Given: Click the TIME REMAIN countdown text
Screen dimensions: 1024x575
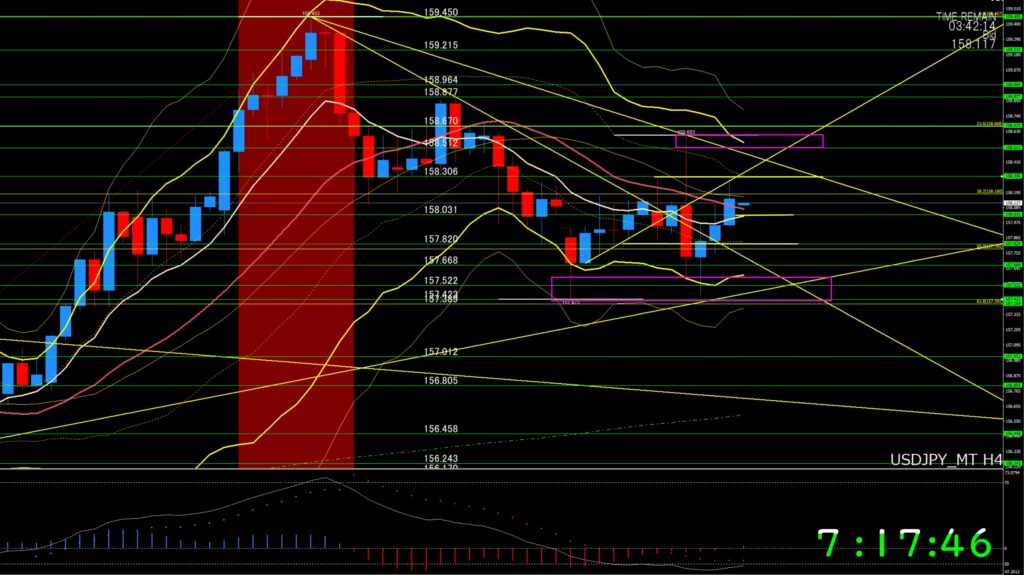Looking at the screenshot, I should (967, 16).
